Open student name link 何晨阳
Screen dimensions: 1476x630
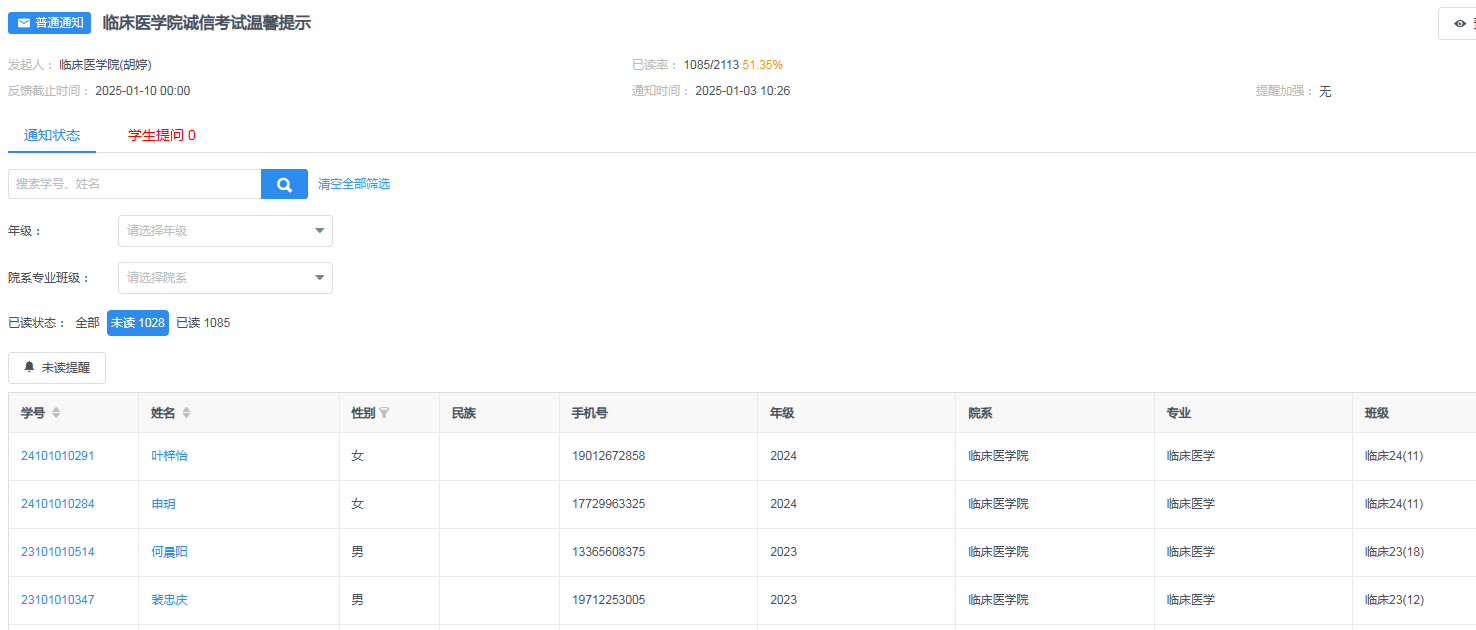pos(169,552)
